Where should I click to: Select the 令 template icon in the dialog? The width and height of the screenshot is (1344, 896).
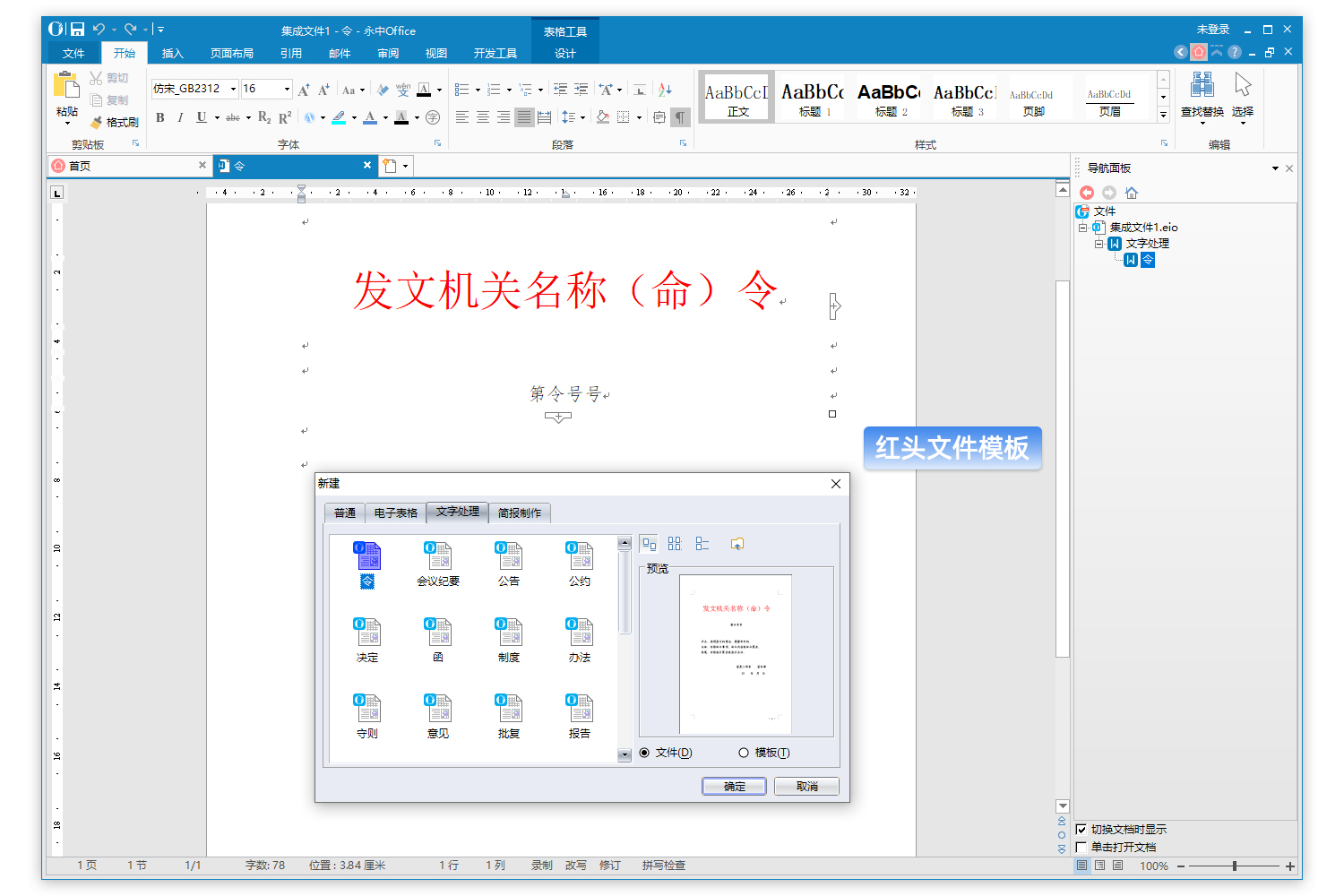tap(367, 556)
